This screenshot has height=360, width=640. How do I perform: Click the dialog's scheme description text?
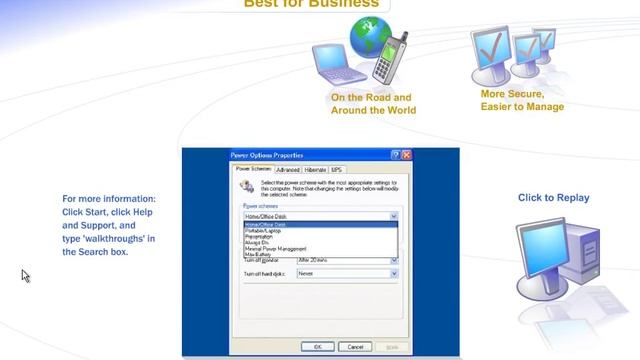[329, 189]
